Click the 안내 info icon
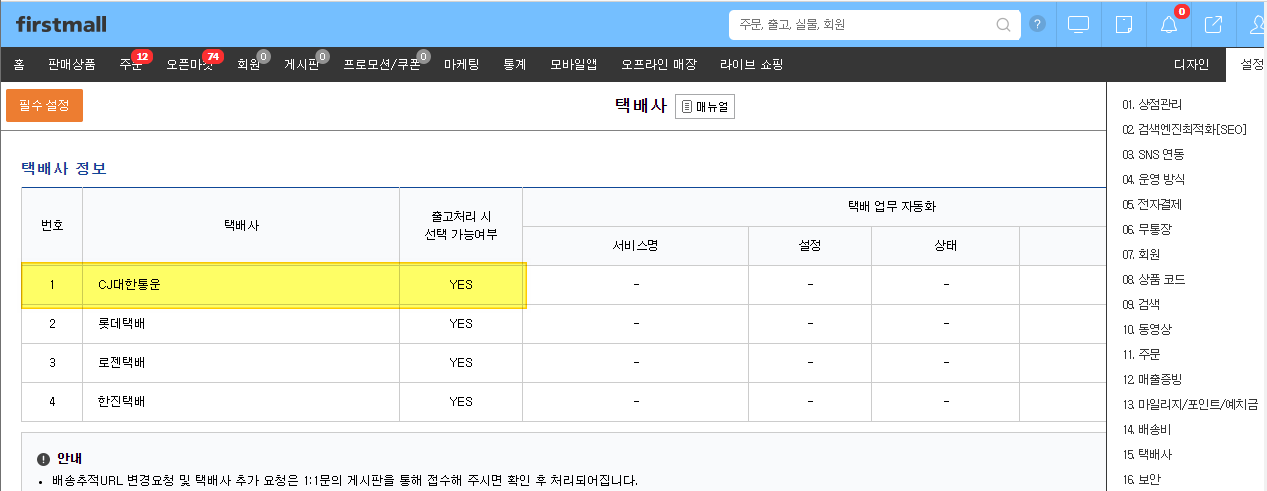This screenshot has width=1267, height=491. (43, 459)
